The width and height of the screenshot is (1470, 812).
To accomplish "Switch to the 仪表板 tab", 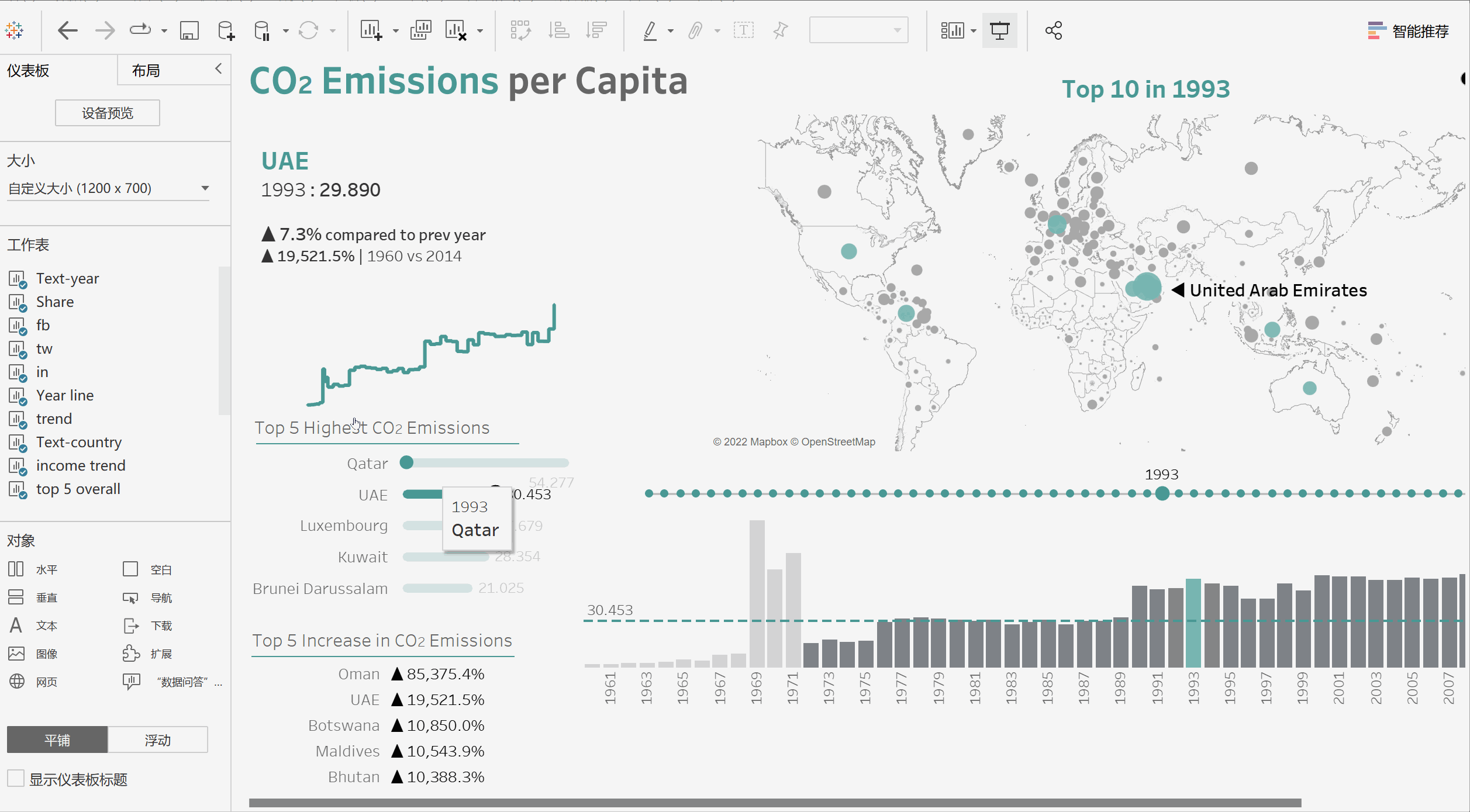I will pos(28,71).
